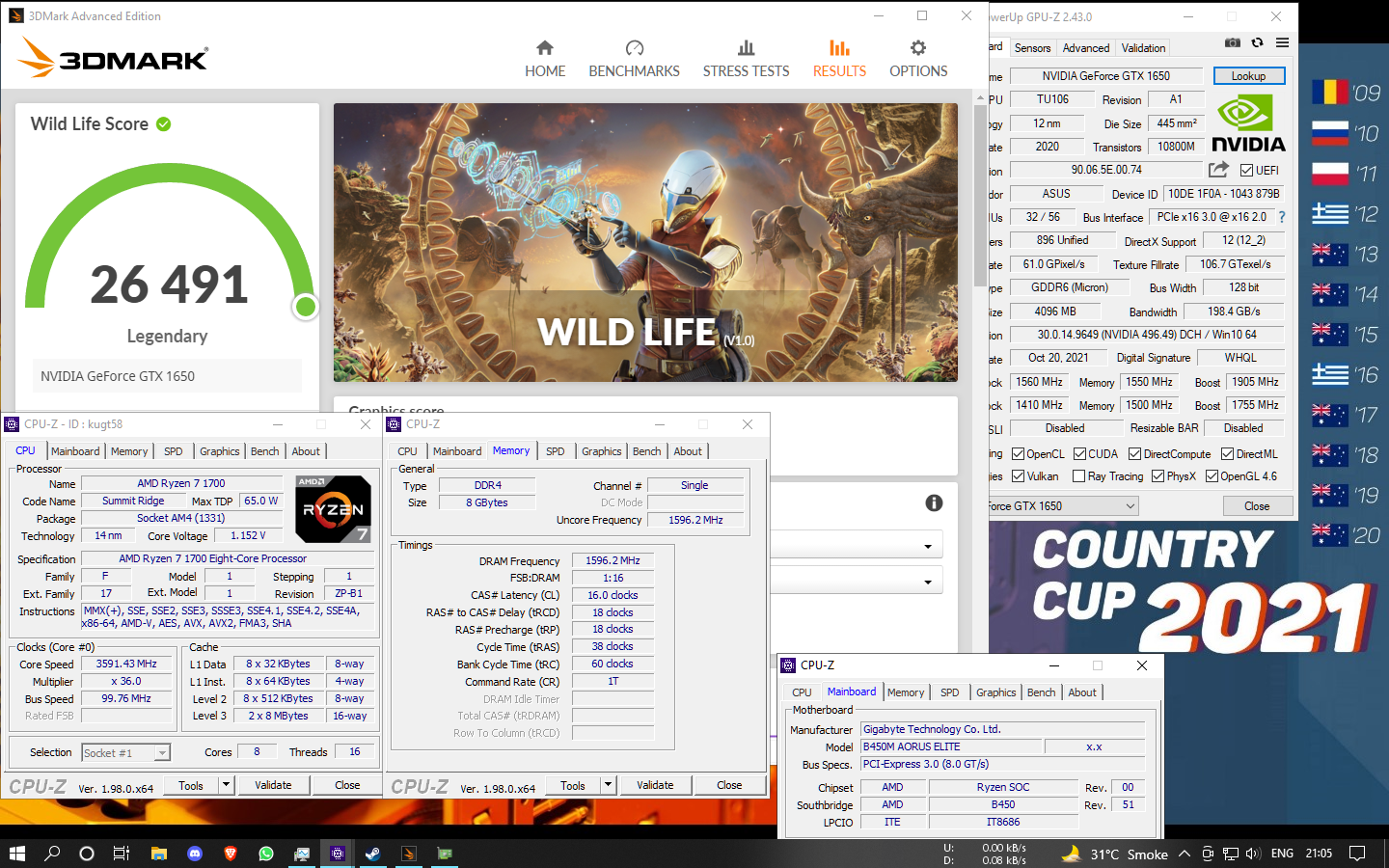1389x868 pixels.
Task: Open the Windows Start menu
Action: pyautogui.click(x=16, y=854)
